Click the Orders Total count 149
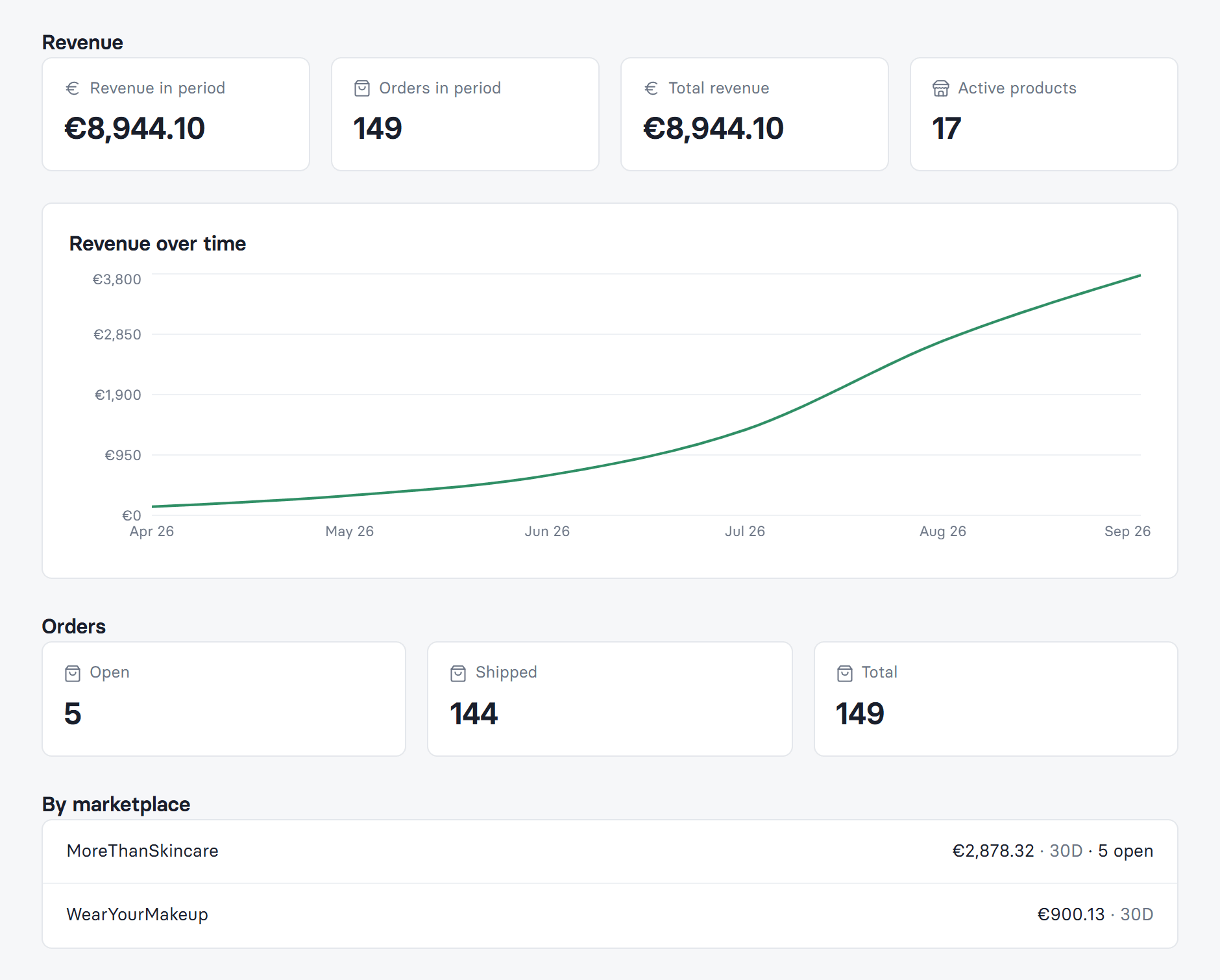This screenshot has width=1220, height=980. click(x=860, y=714)
